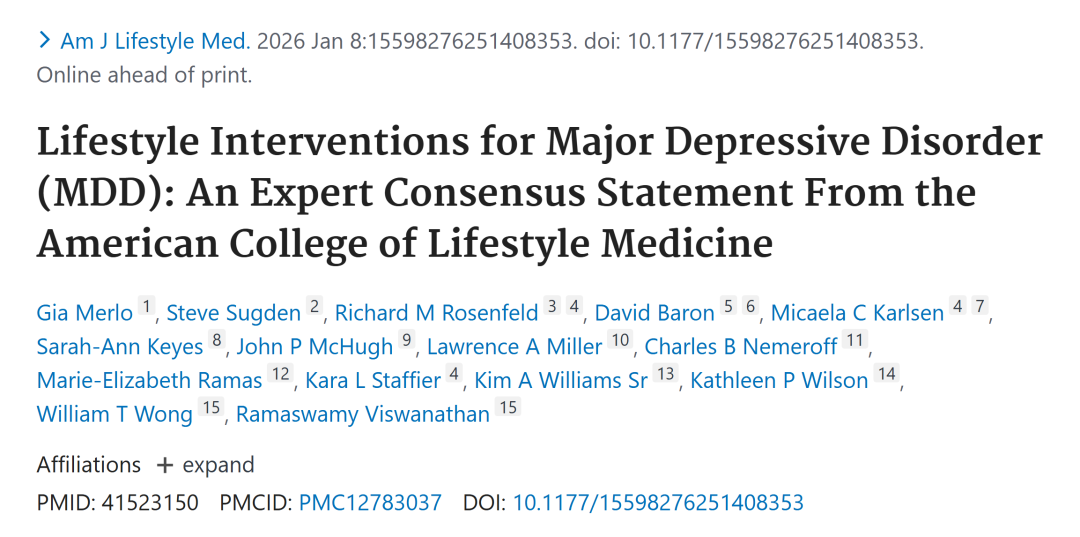Click affiliation superscript 2 after Steve Sugden
Screen dimensions: 1080x537
(x=314, y=308)
